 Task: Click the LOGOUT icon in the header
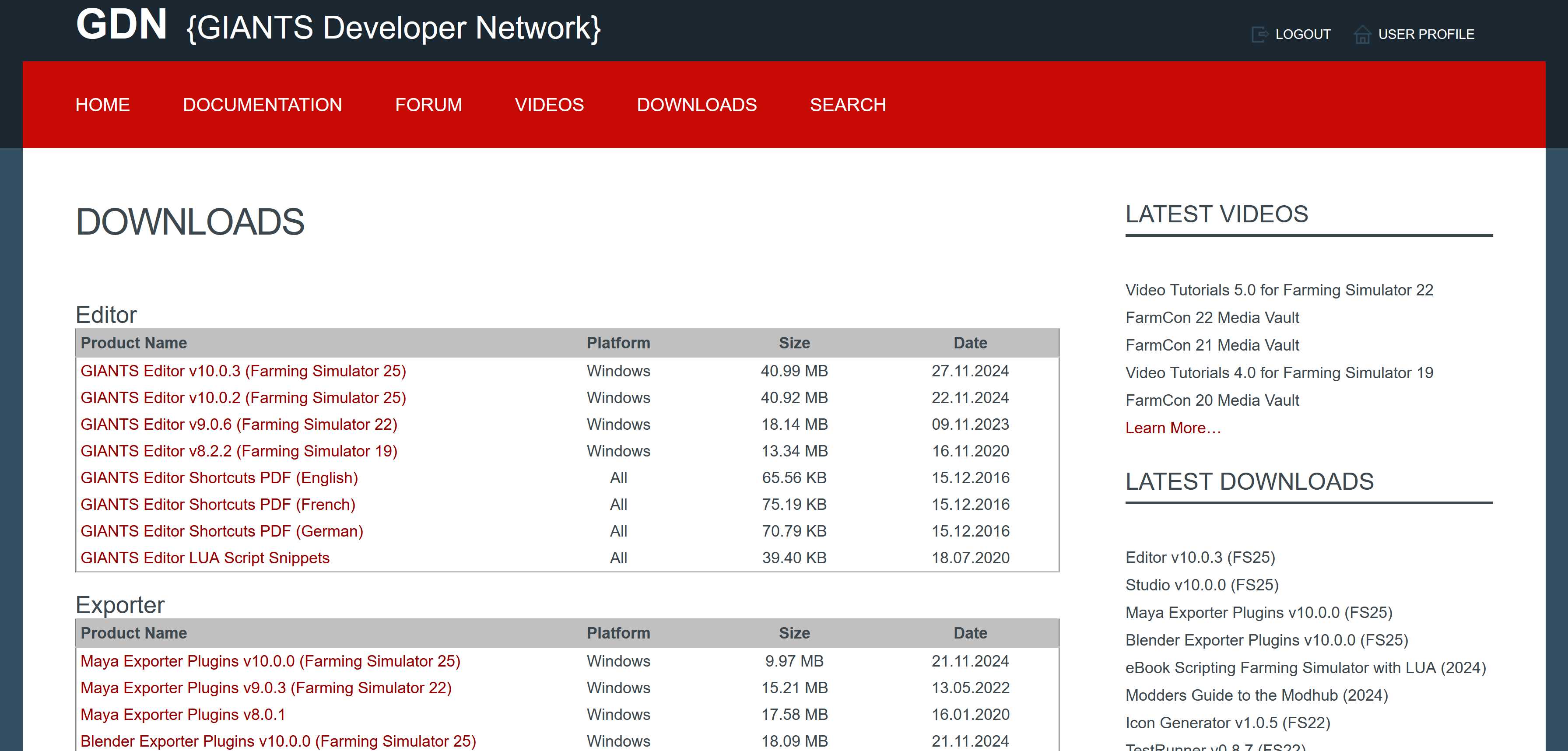tap(1258, 34)
